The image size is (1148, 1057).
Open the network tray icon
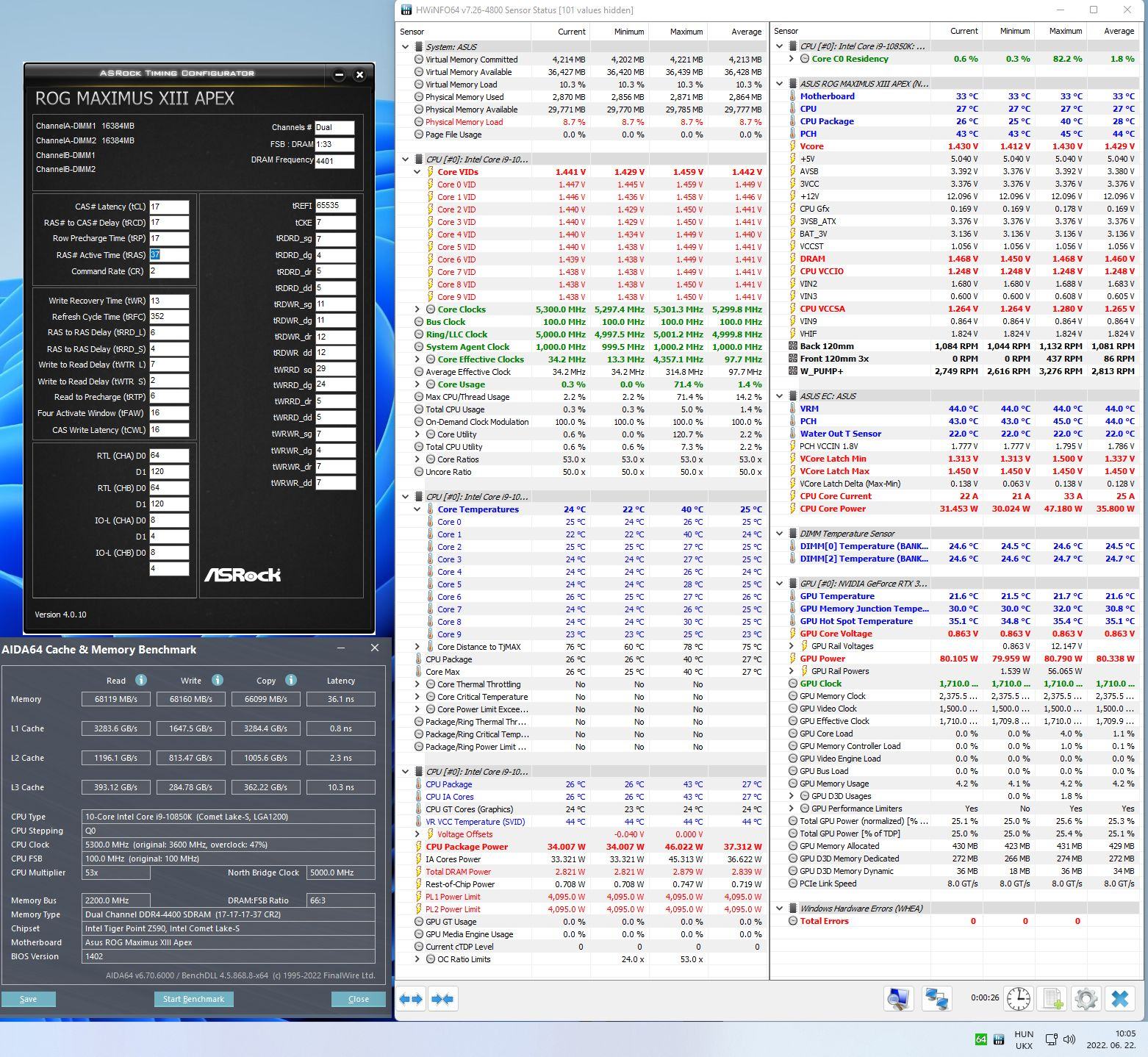coord(1051,1039)
